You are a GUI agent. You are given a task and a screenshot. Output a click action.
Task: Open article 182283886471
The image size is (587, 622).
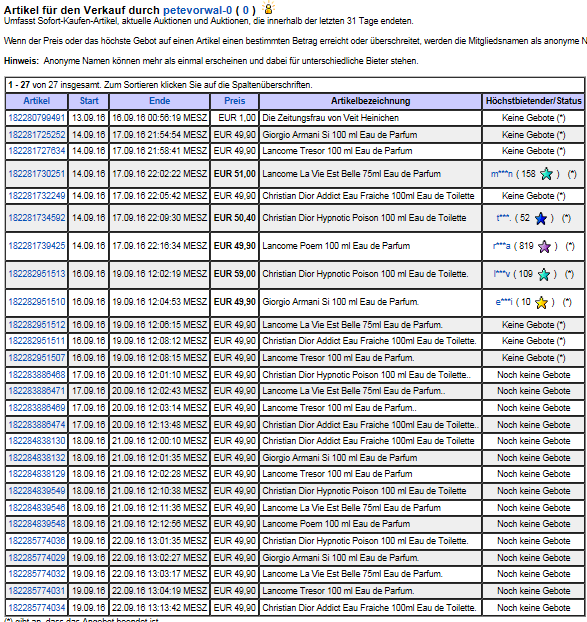click(x=36, y=391)
